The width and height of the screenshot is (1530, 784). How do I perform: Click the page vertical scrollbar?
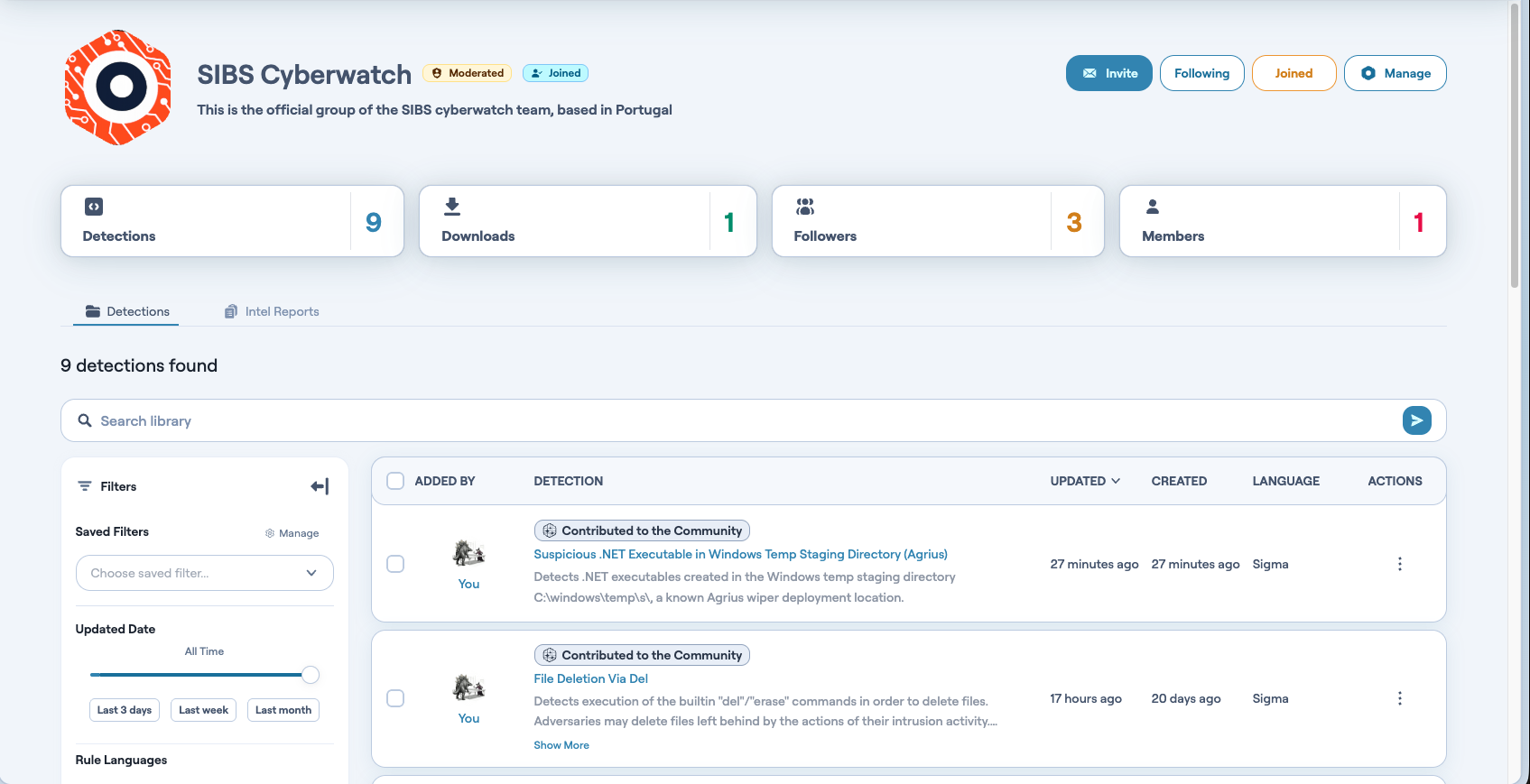[x=1515, y=144]
